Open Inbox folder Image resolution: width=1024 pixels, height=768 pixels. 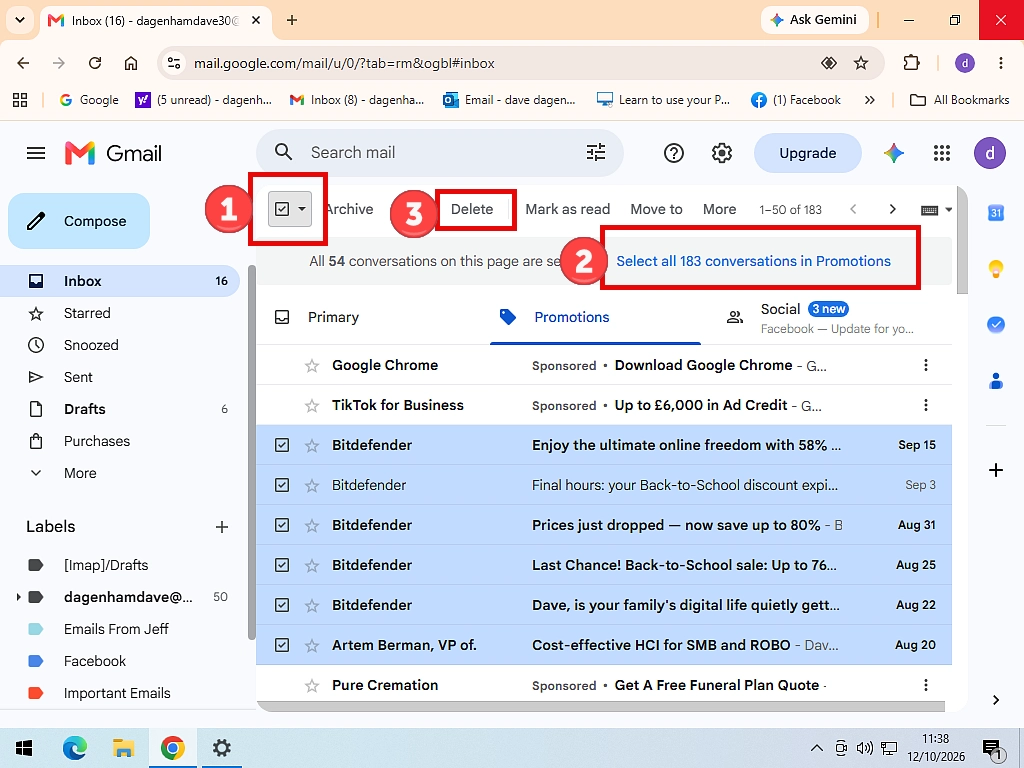(x=121, y=281)
